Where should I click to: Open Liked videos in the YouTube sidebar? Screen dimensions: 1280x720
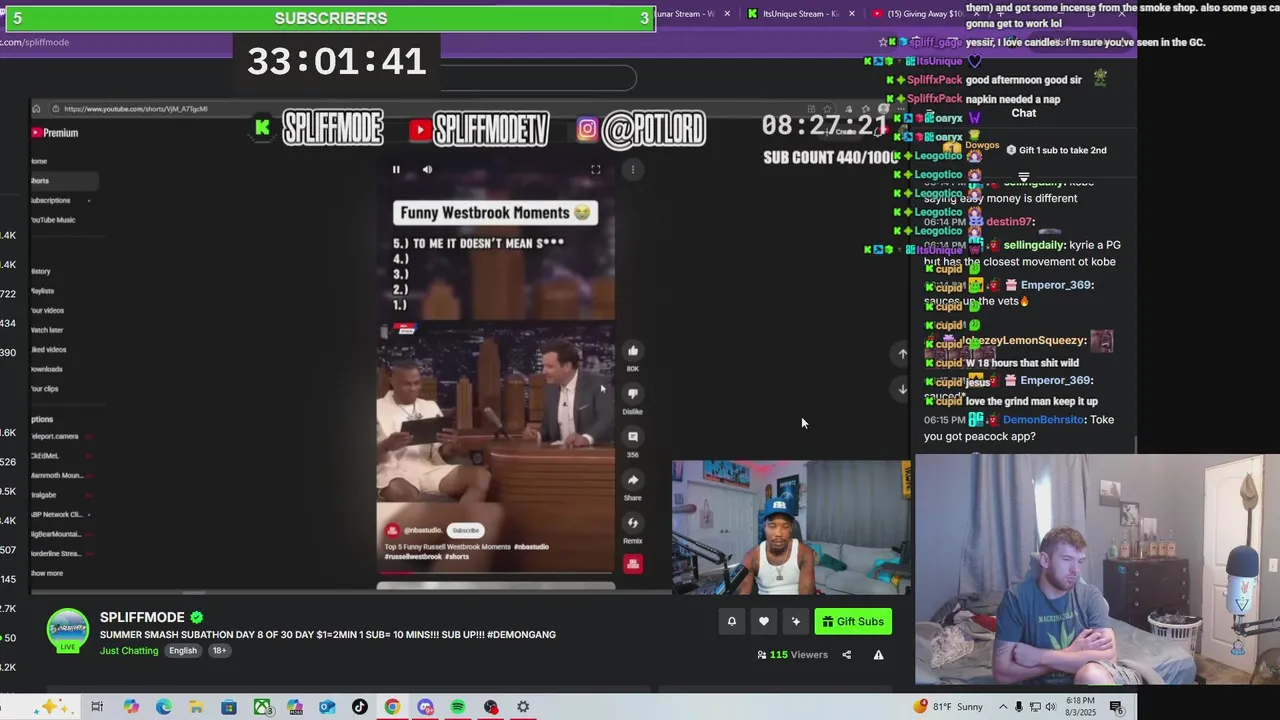49,349
